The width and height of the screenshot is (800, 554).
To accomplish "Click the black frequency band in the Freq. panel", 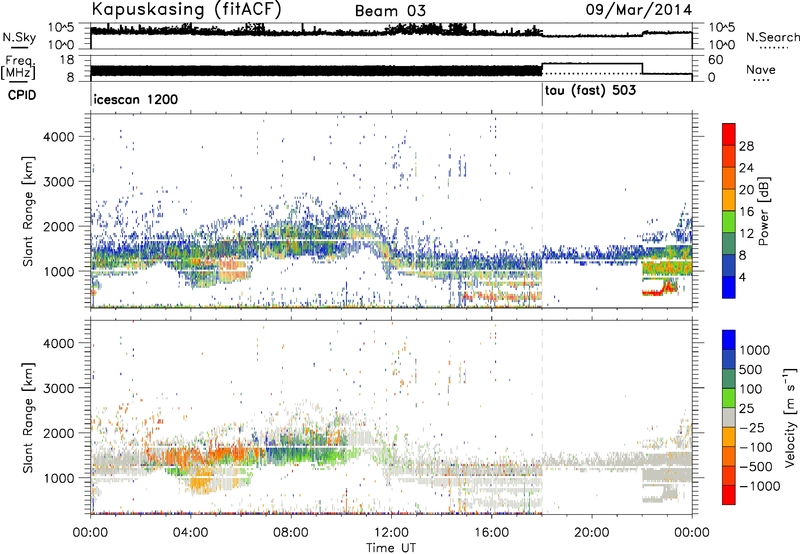I will click(x=316, y=71).
